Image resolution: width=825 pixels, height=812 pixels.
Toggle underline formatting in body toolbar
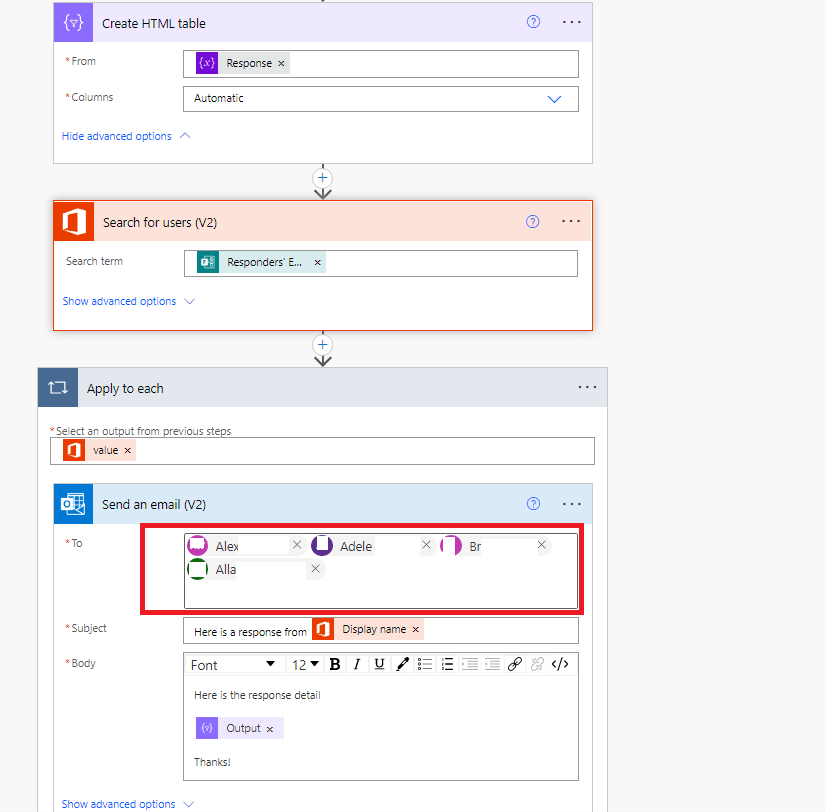click(380, 663)
